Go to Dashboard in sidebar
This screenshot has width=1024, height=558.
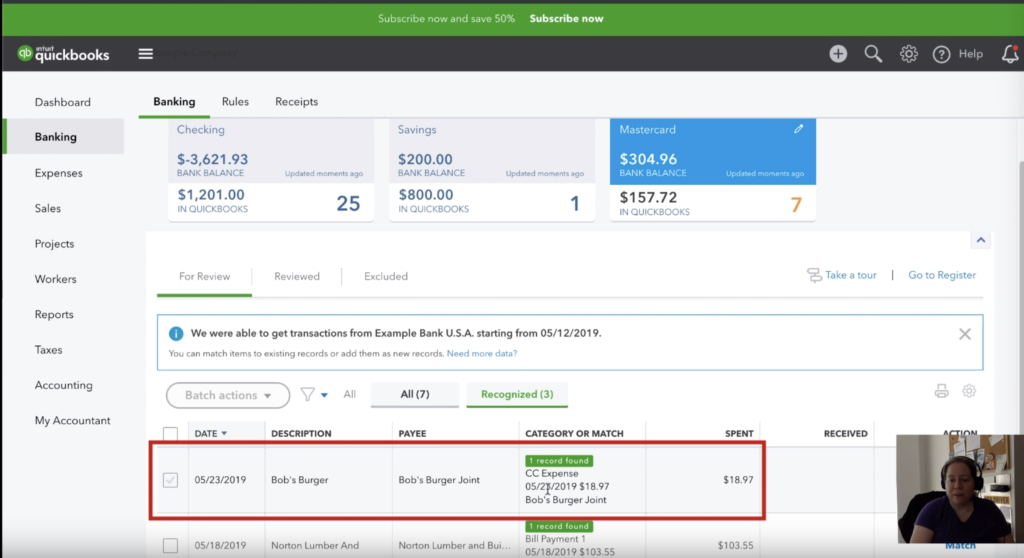[x=63, y=103]
